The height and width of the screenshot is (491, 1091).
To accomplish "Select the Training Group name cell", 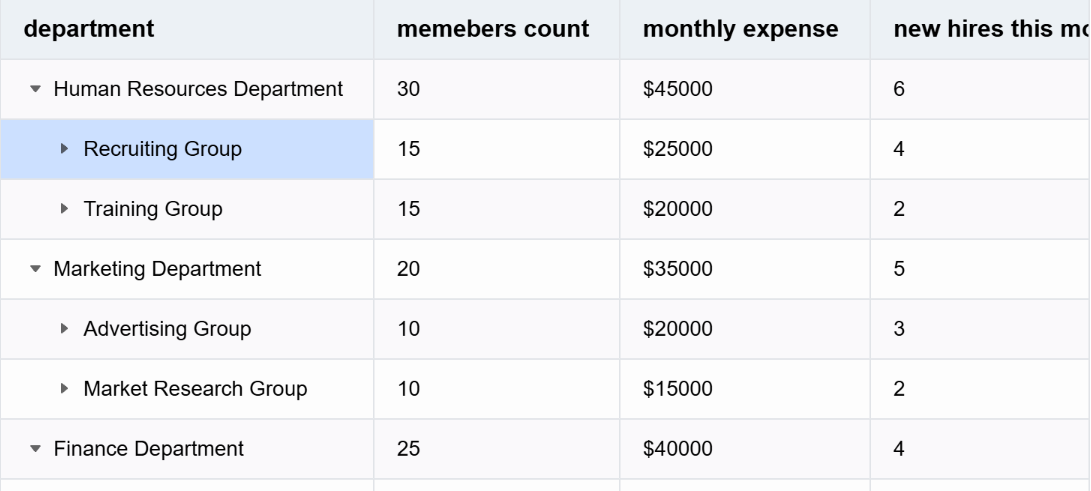I will 153,209.
